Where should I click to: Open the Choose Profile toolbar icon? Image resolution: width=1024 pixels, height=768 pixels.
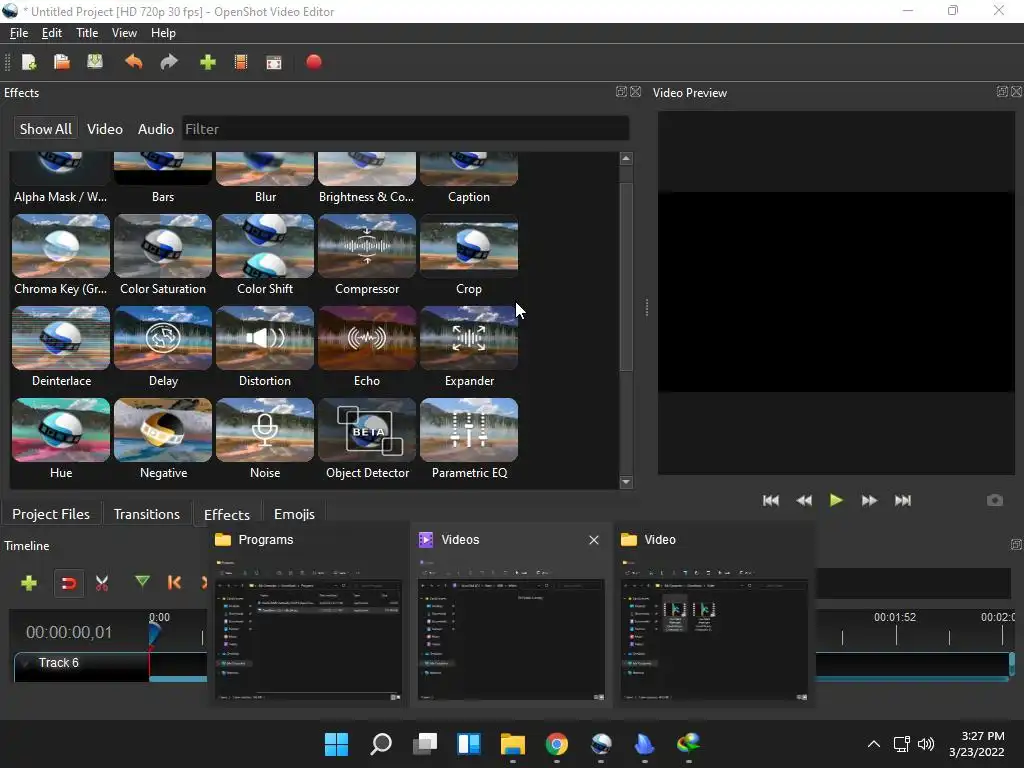click(x=241, y=62)
